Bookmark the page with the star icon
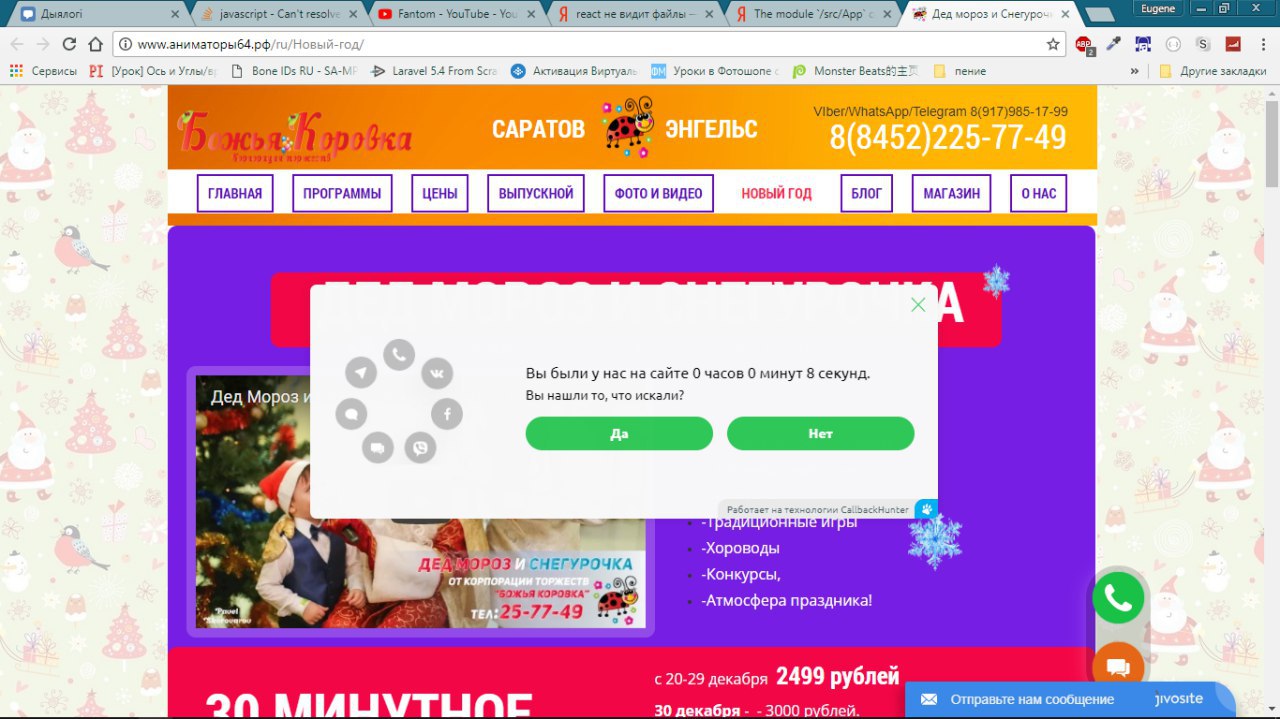 point(1053,44)
